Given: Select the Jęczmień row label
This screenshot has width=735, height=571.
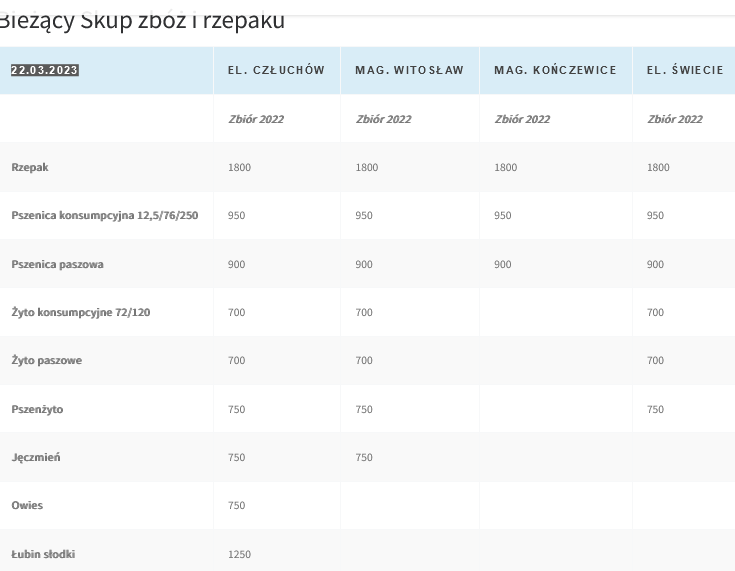Looking at the screenshot, I should click(x=36, y=457).
